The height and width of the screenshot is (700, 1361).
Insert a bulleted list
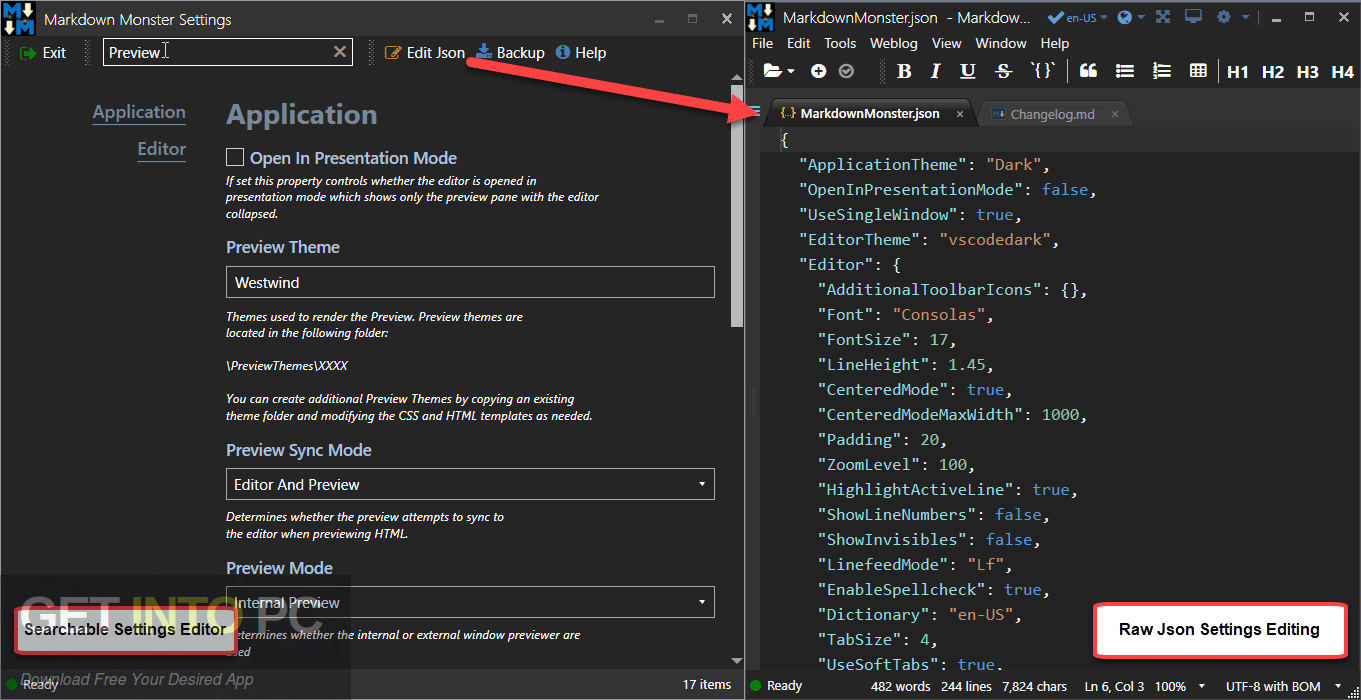[x=1125, y=71]
